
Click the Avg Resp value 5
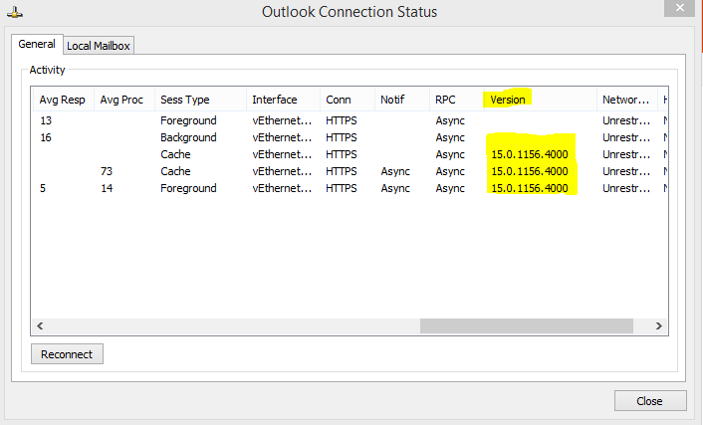click(43, 188)
